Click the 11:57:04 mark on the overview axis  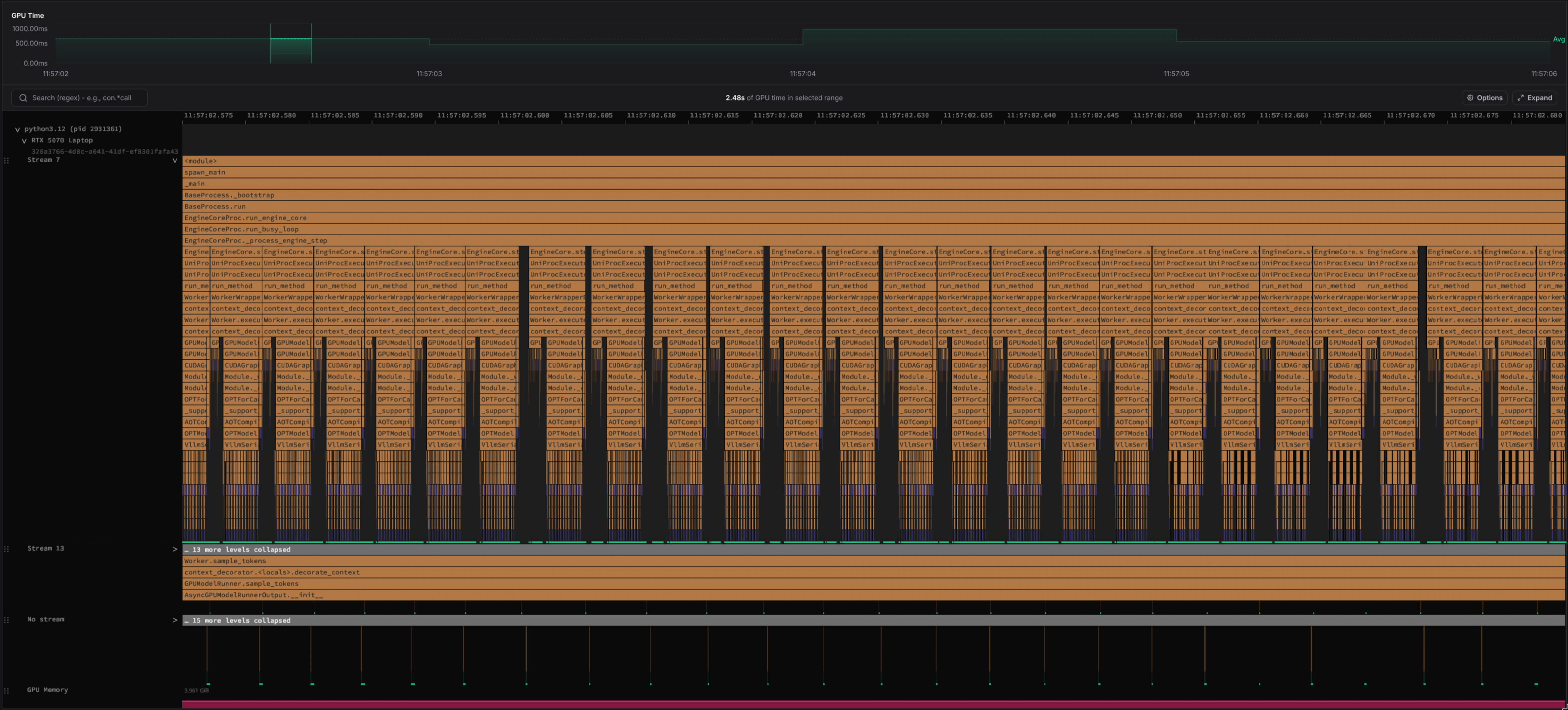pyautogui.click(x=803, y=74)
